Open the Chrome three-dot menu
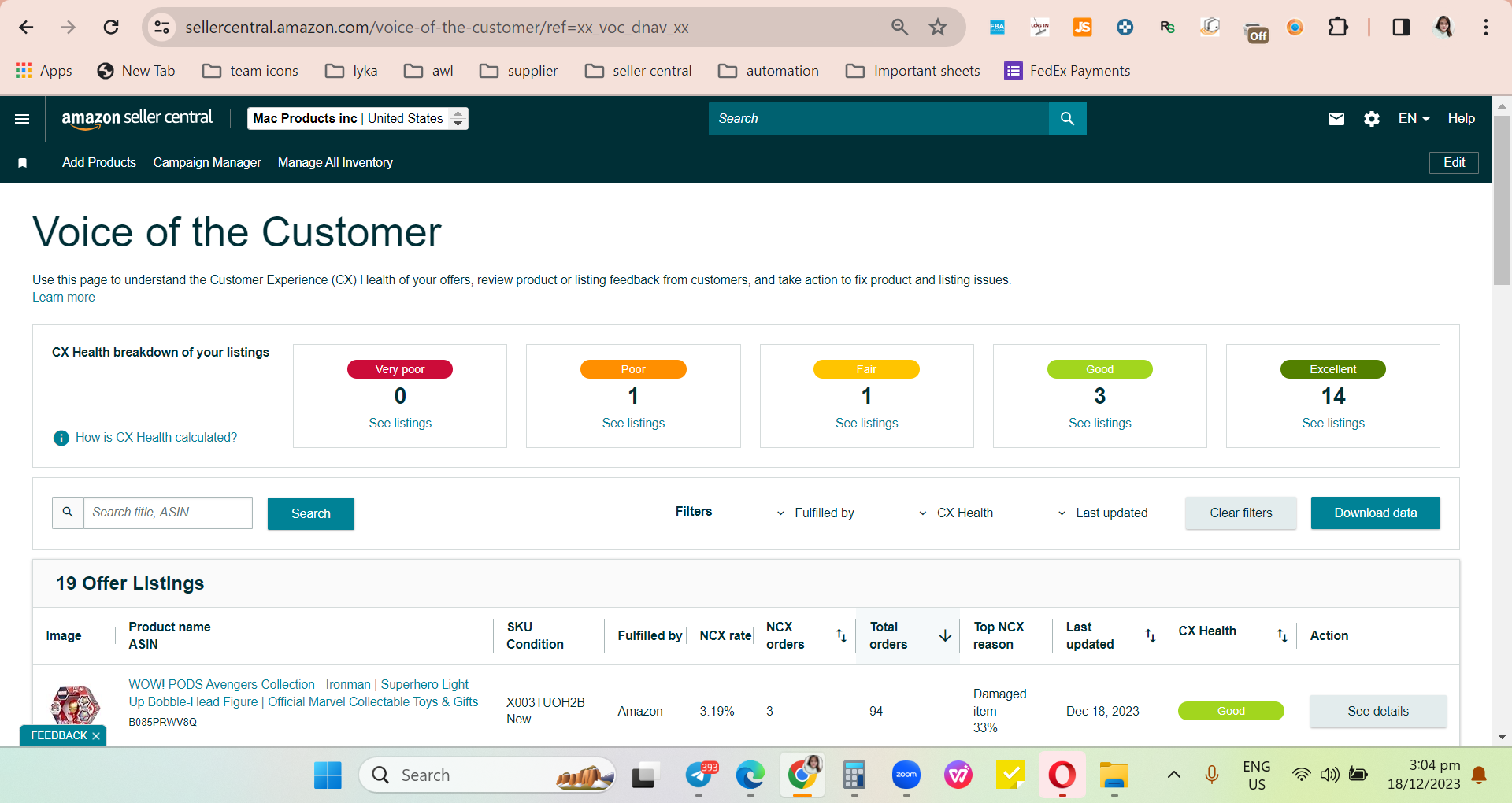 coord(1486,28)
